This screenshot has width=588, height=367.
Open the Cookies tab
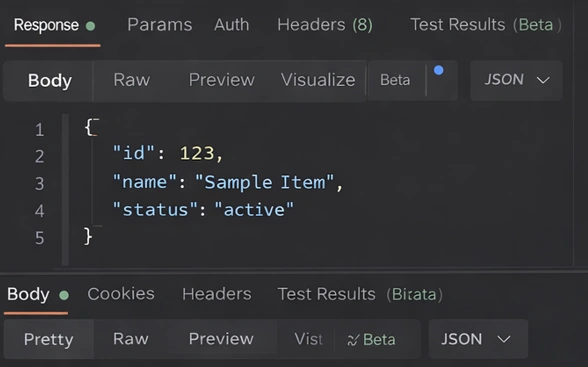pos(121,294)
